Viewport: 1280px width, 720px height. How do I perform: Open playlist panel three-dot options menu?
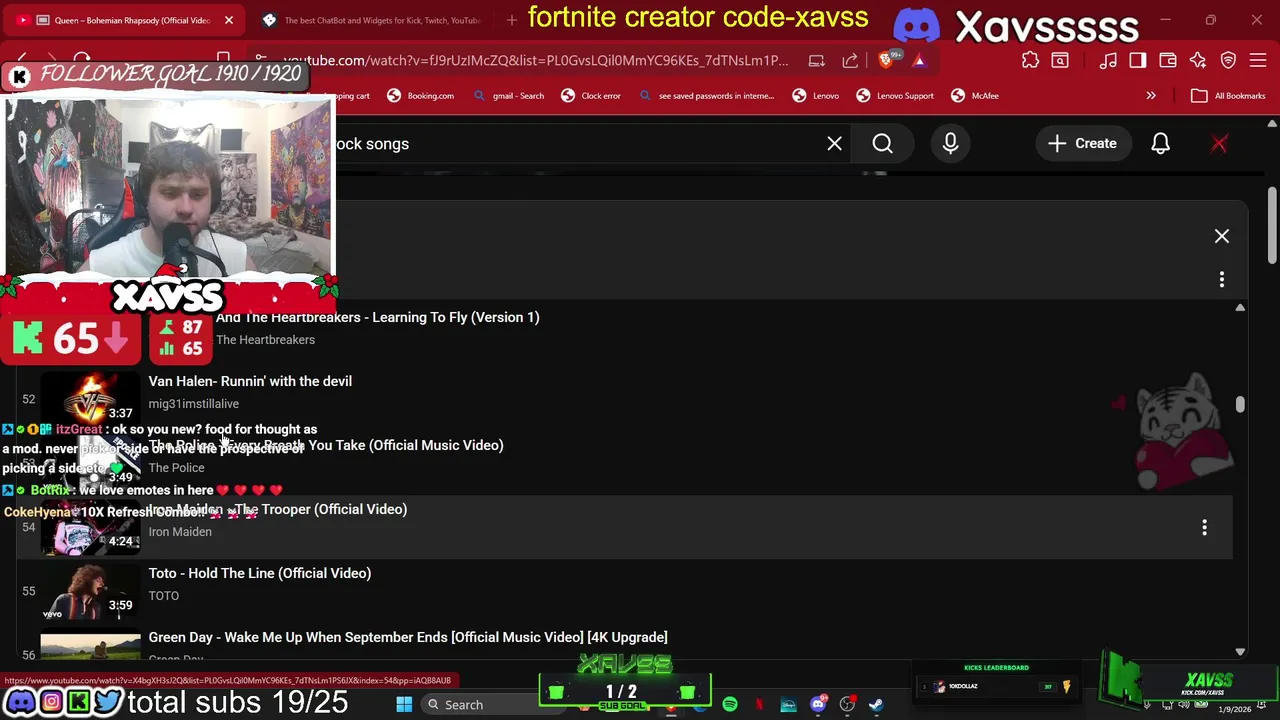pyautogui.click(x=1221, y=280)
